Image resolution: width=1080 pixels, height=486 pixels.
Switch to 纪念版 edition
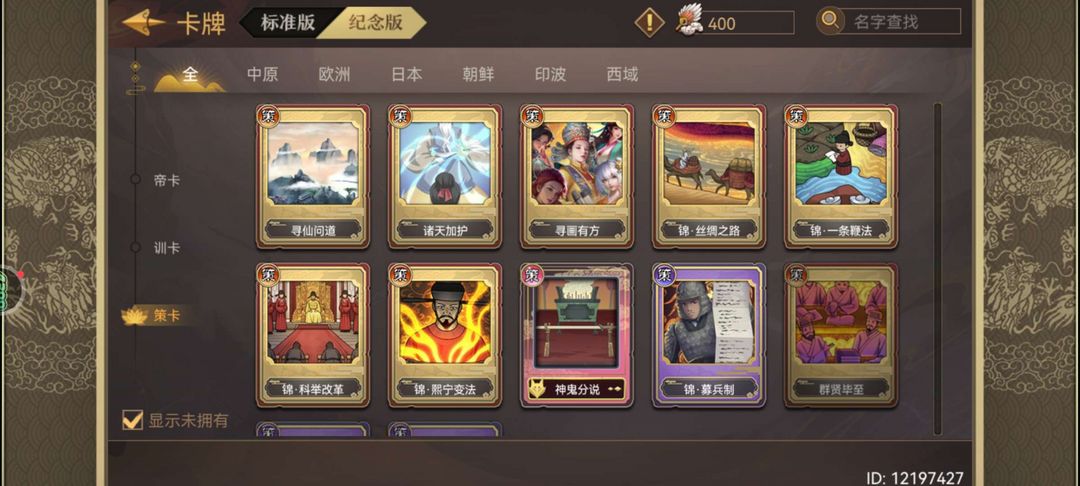pyautogui.click(x=375, y=22)
